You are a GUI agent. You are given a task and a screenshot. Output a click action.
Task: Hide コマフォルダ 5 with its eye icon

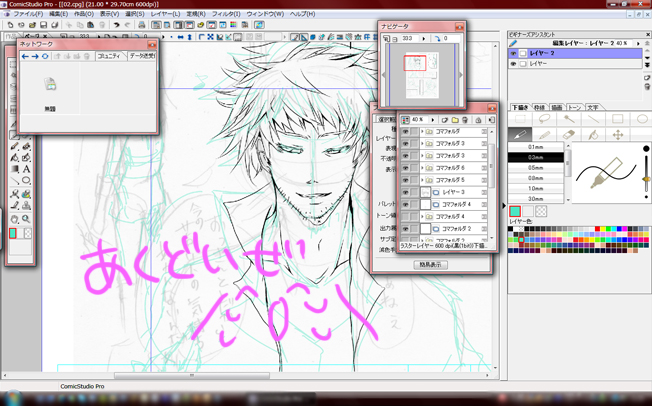point(405,180)
